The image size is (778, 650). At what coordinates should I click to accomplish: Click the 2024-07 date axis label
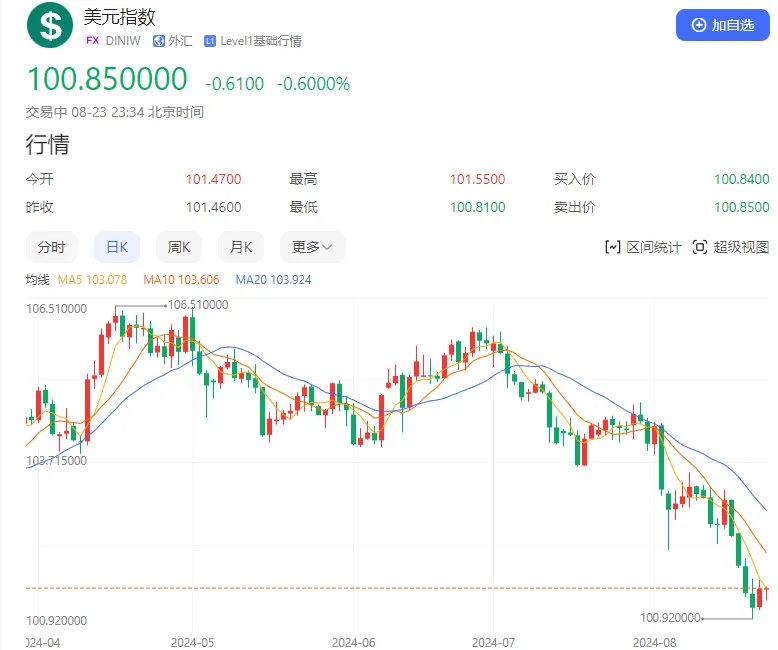[x=493, y=643]
